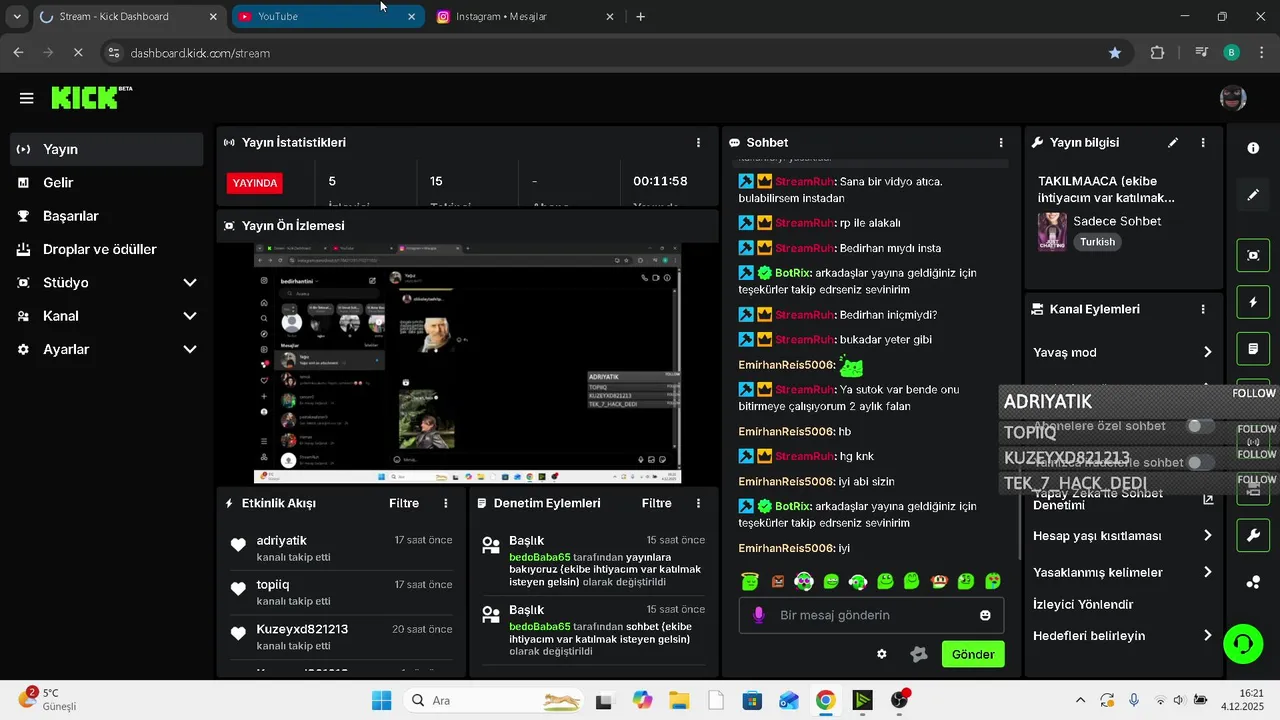Open the Yayın İstatistikleri options menu
The width and height of the screenshot is (1280, 720).
[698, 143]
